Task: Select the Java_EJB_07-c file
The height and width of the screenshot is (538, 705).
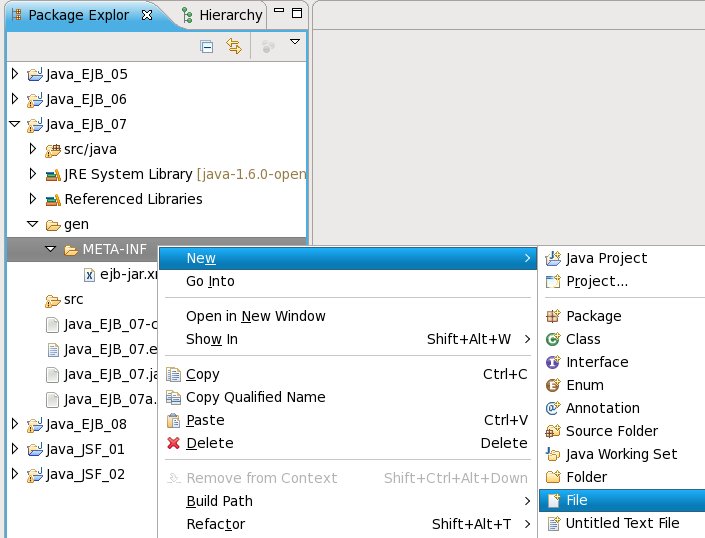Action: point(110,324)
